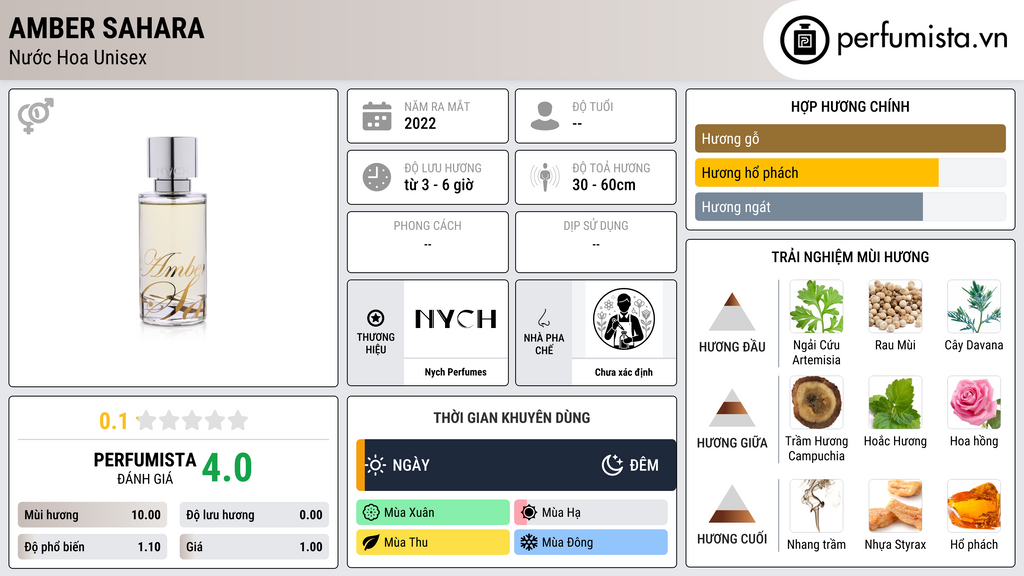Click the perfumista.vn bottle logo
This screenshot has height=576, width=1024.
tap(804, 40)
